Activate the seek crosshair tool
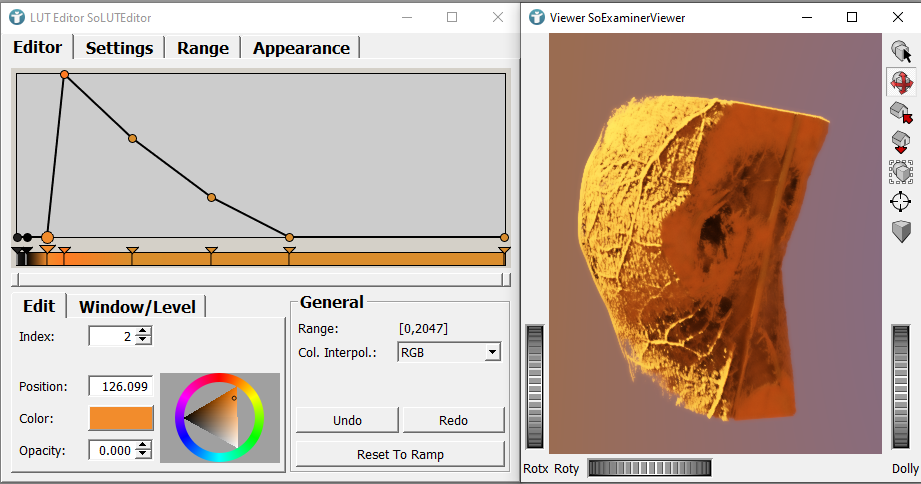 tap(900, 202)
